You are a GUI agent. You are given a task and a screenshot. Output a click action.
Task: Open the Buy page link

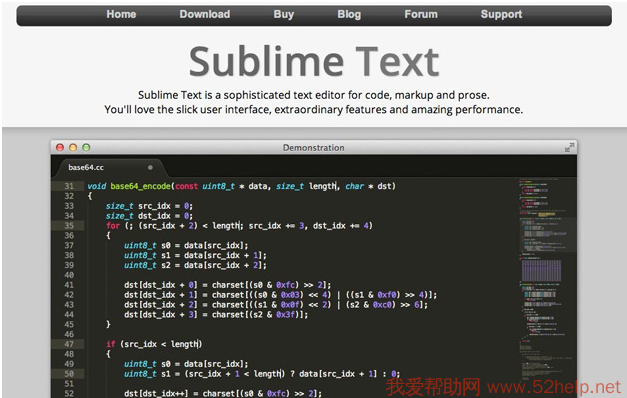pos(284,14)
